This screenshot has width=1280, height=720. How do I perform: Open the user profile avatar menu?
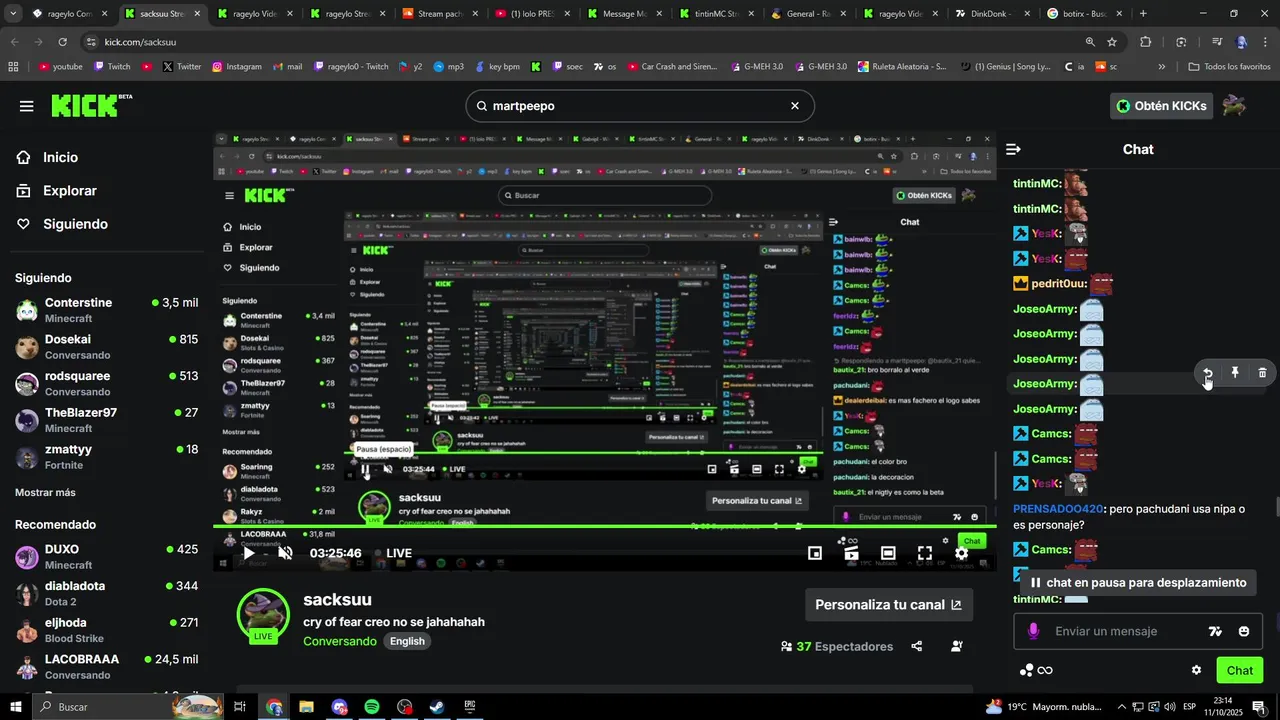point(1234,106)
